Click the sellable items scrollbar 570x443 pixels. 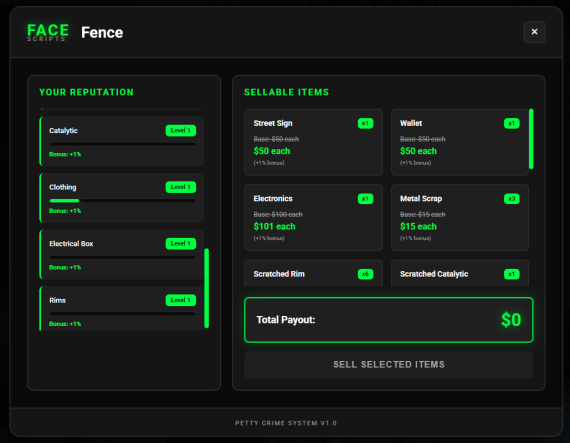[531, 139]
